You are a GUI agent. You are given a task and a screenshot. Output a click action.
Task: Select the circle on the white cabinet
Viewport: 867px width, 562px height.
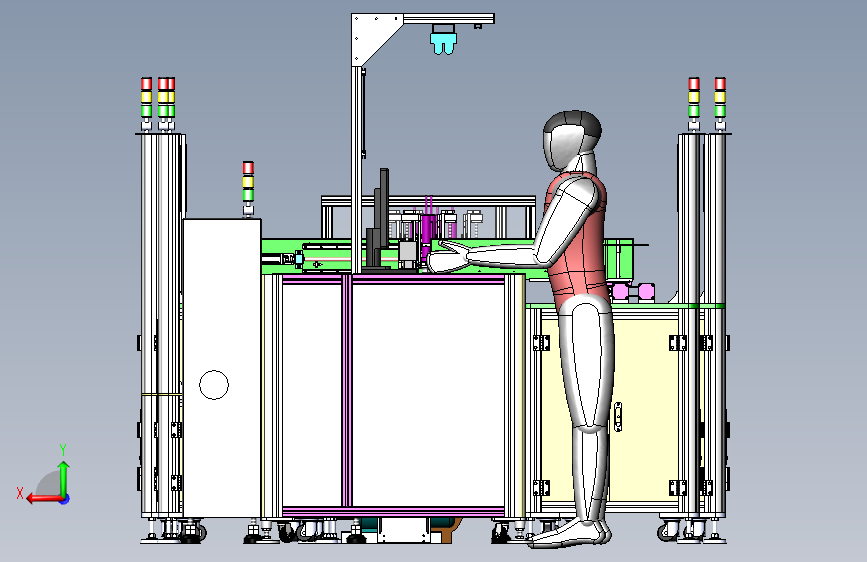point(214,385)
